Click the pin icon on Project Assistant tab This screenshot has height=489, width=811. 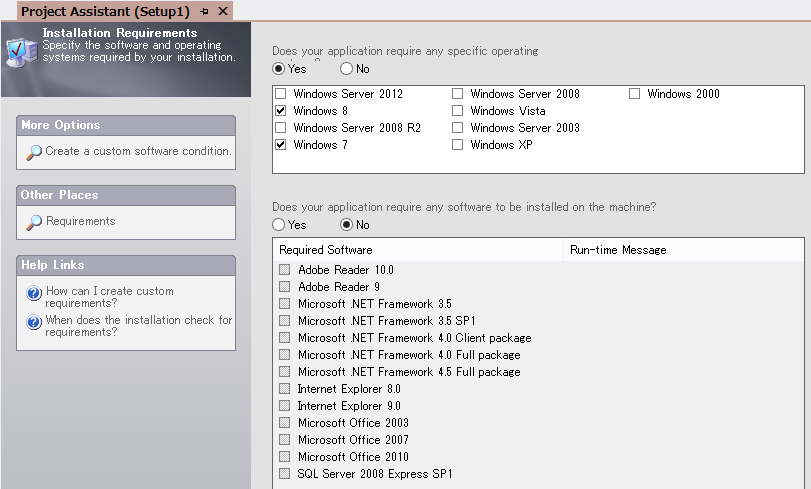[204, 11]
